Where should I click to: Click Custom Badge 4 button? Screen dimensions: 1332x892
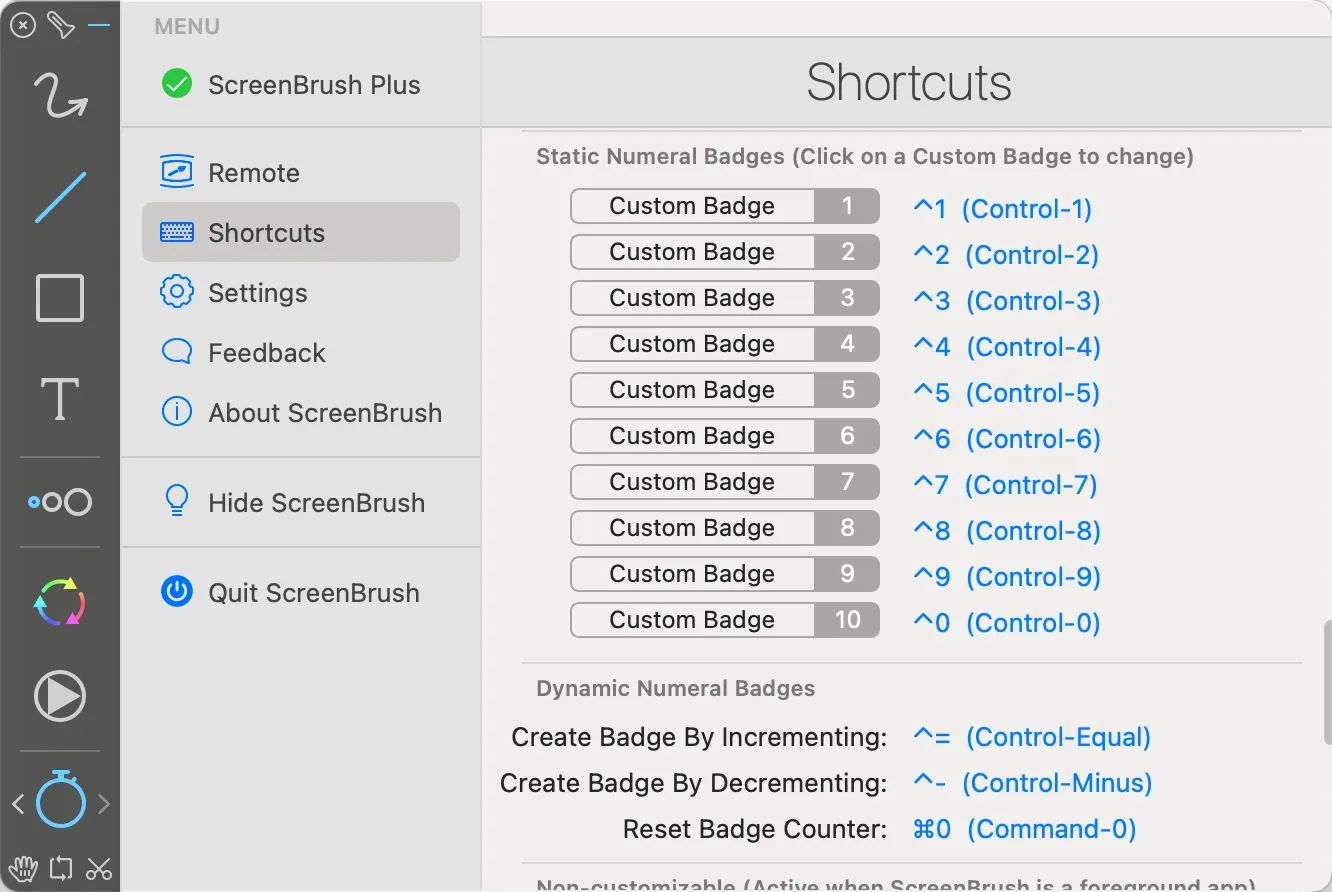(725, 345)
